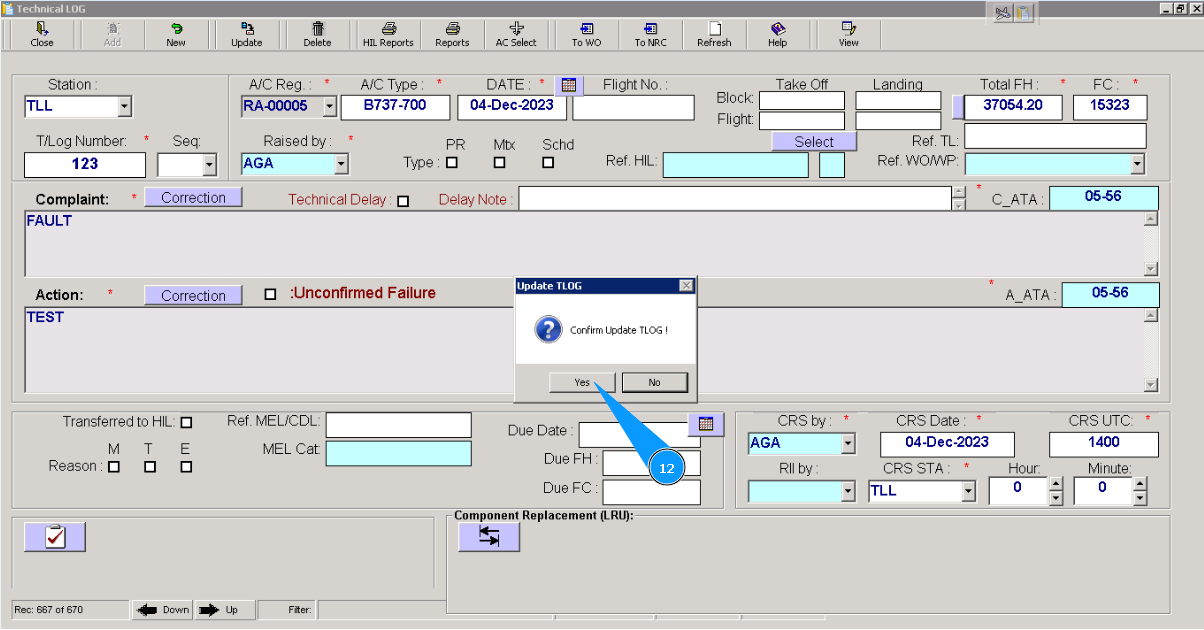1204x630 pixels.
Task: Click the AC Select toolbar icon
Action: pos(516,34)
